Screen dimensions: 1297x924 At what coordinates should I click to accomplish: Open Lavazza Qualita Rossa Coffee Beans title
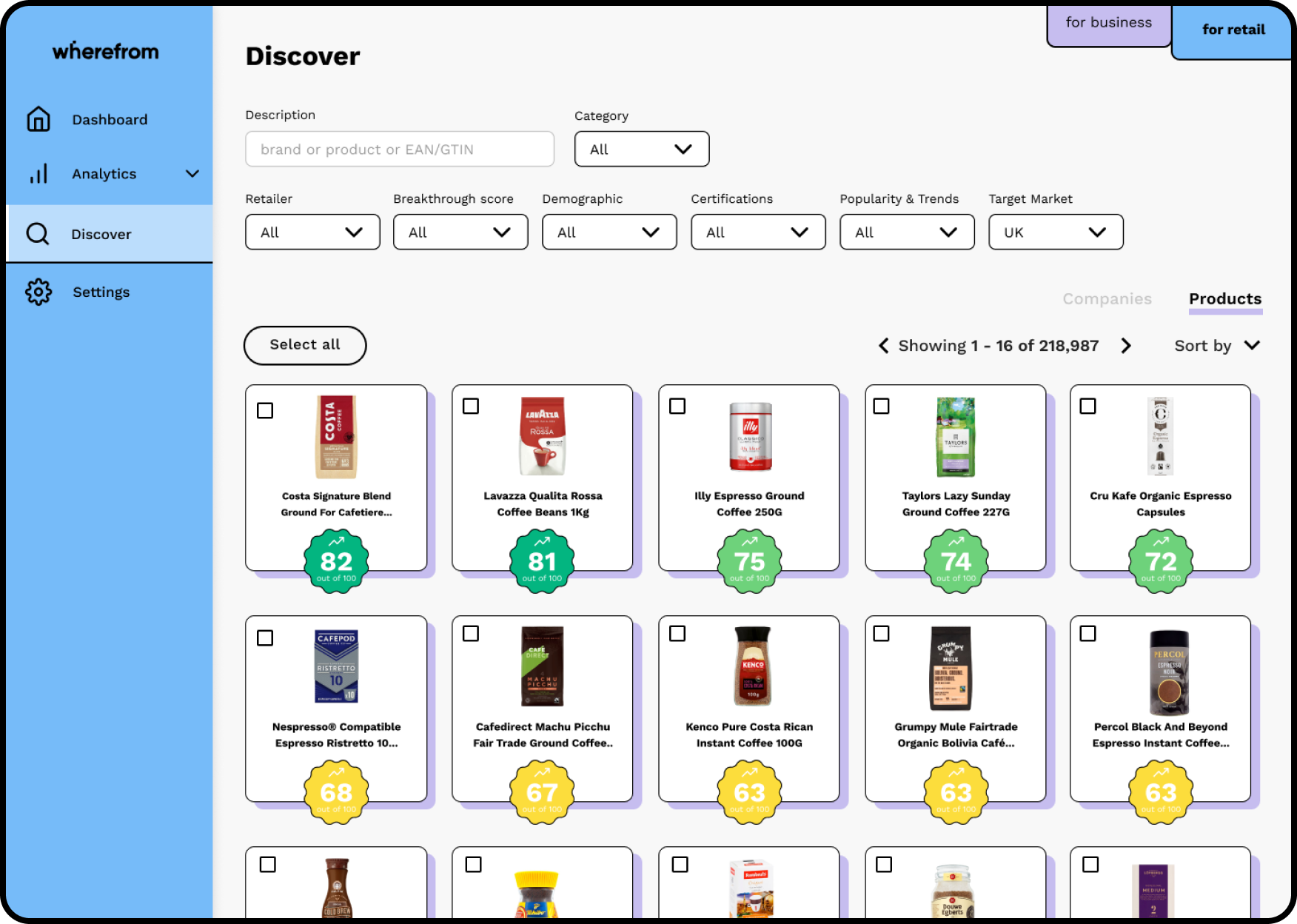pos(543,504)
